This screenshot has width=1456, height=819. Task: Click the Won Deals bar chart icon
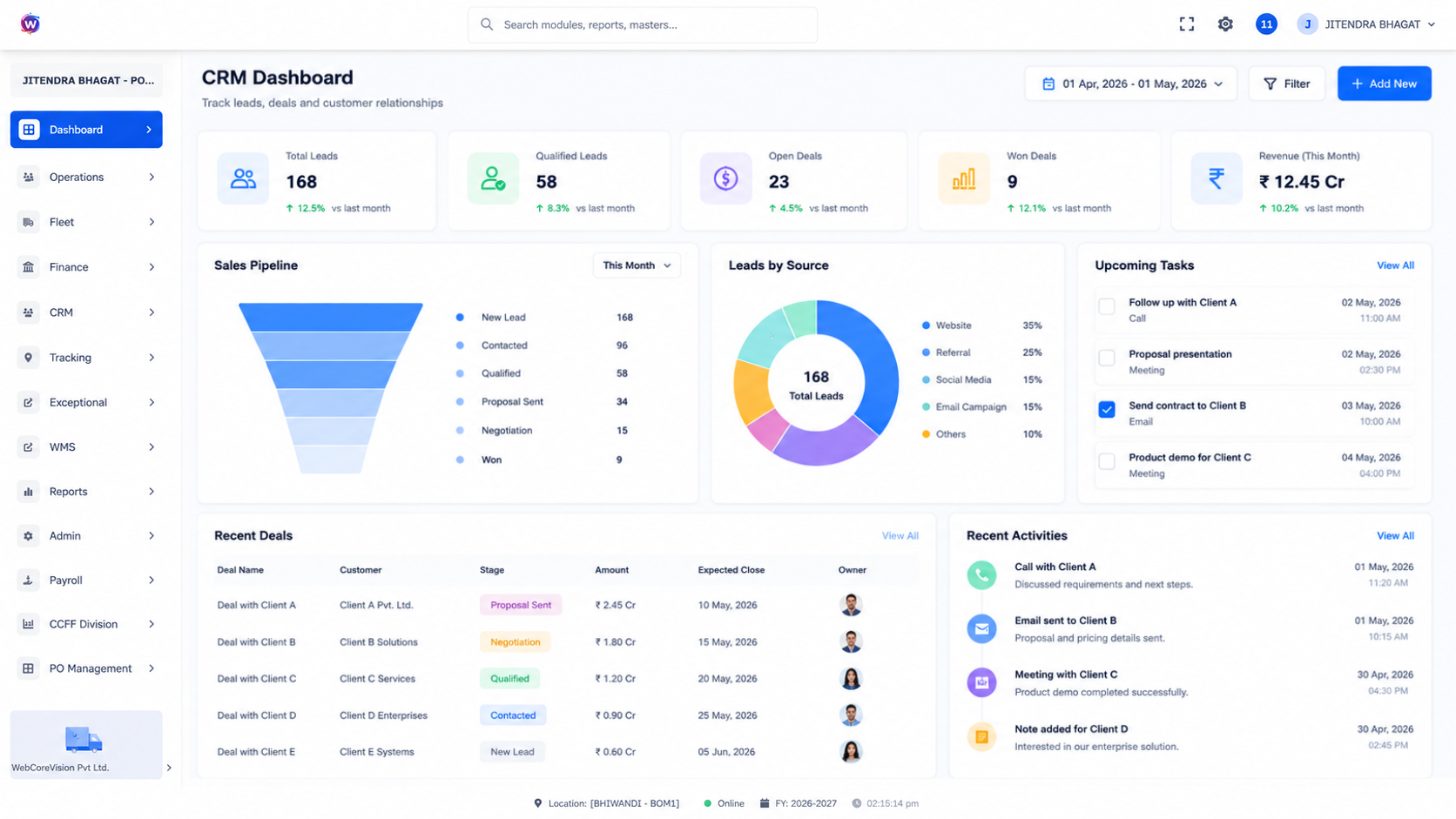pyautogui.click(x=964, y=178)
